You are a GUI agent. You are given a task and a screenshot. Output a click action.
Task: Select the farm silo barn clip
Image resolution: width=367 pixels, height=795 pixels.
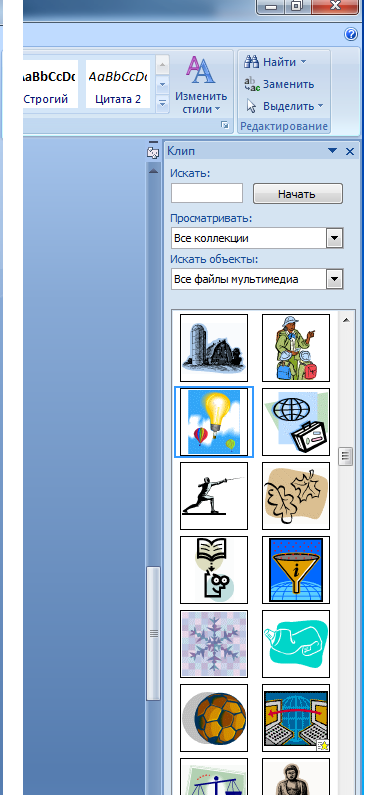[214, 348]
